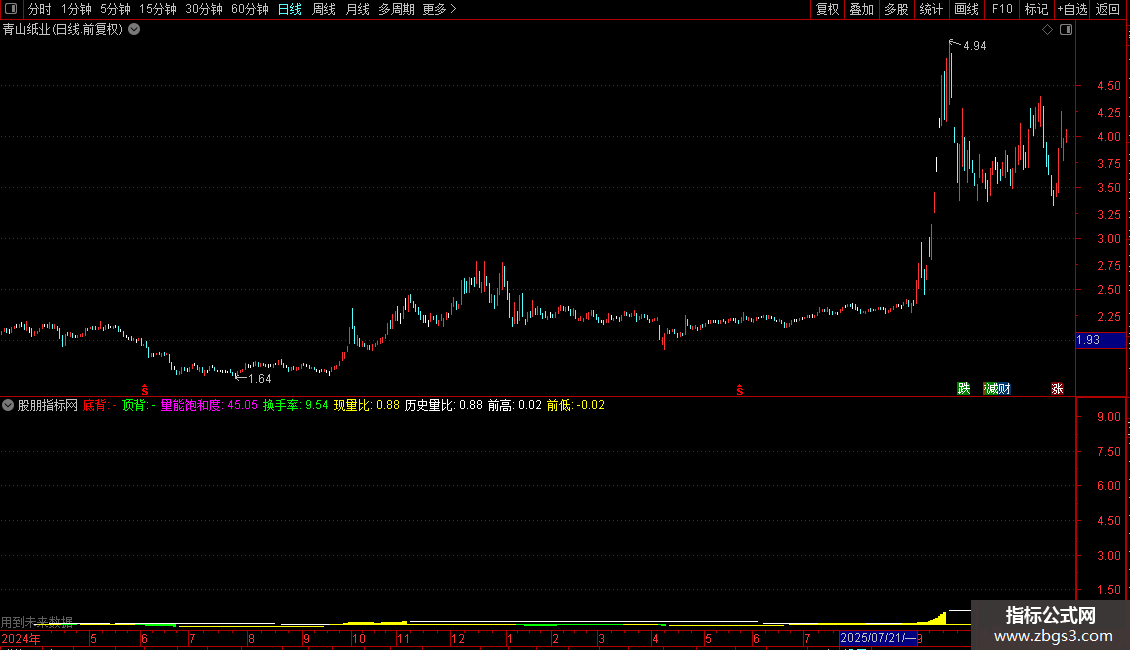This screenshot has width=1130, height=650.
Task: Click the 底背 indicator label
Action: (x=99, y=406)
